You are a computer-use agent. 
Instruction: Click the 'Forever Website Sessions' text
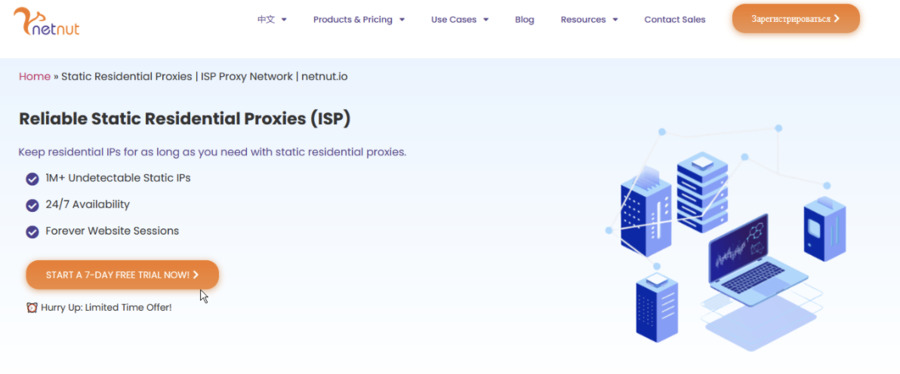tap(112, 231)
